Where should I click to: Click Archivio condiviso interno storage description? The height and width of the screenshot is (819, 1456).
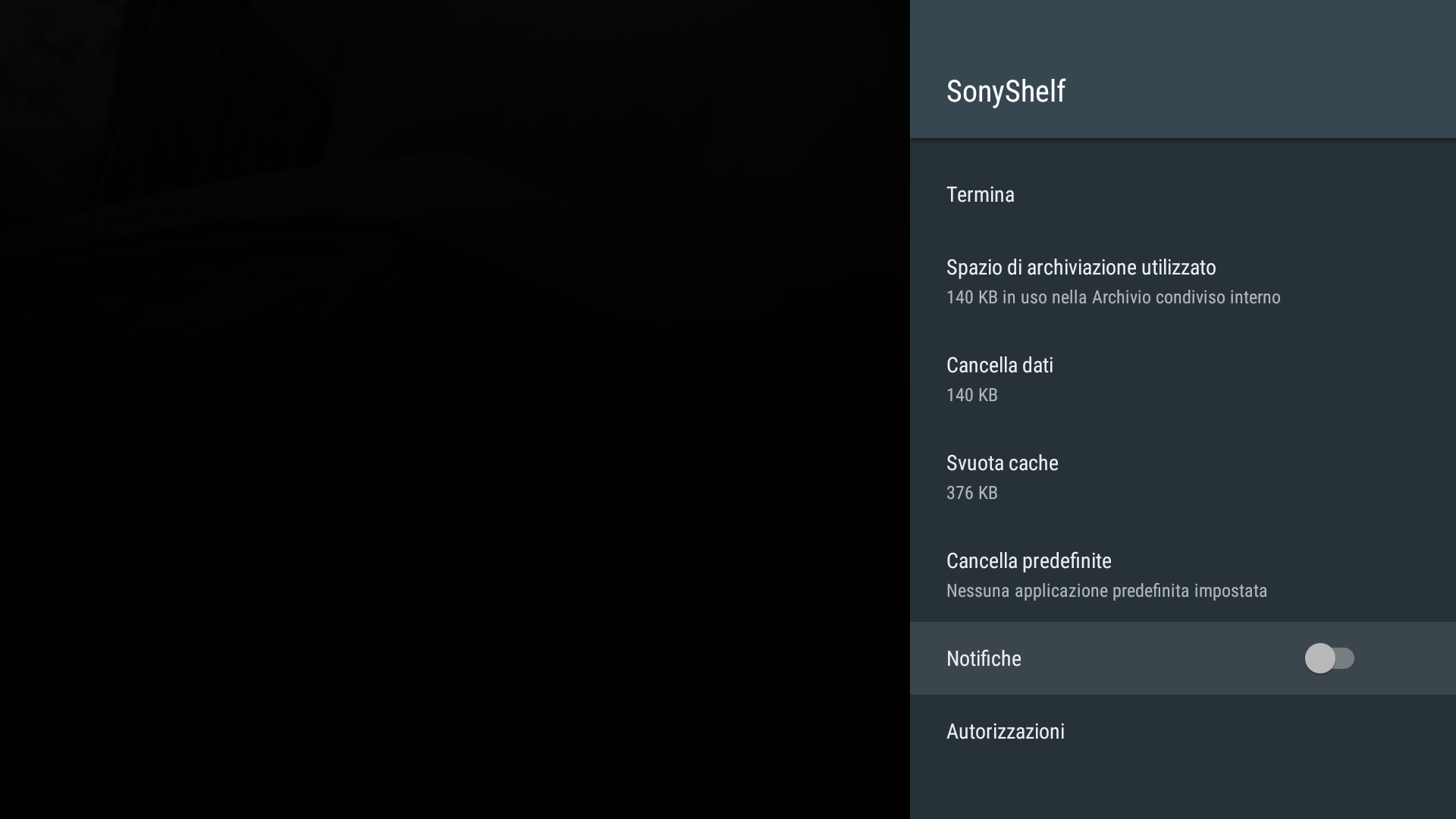tap(1112, 297)
